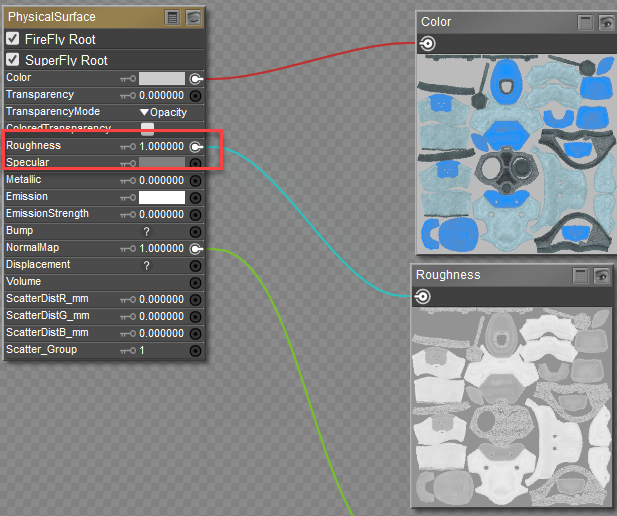Click the ScatterDistB_mm connector socket
The height and width of the screenshot is (516, 617).
[195, 334]
